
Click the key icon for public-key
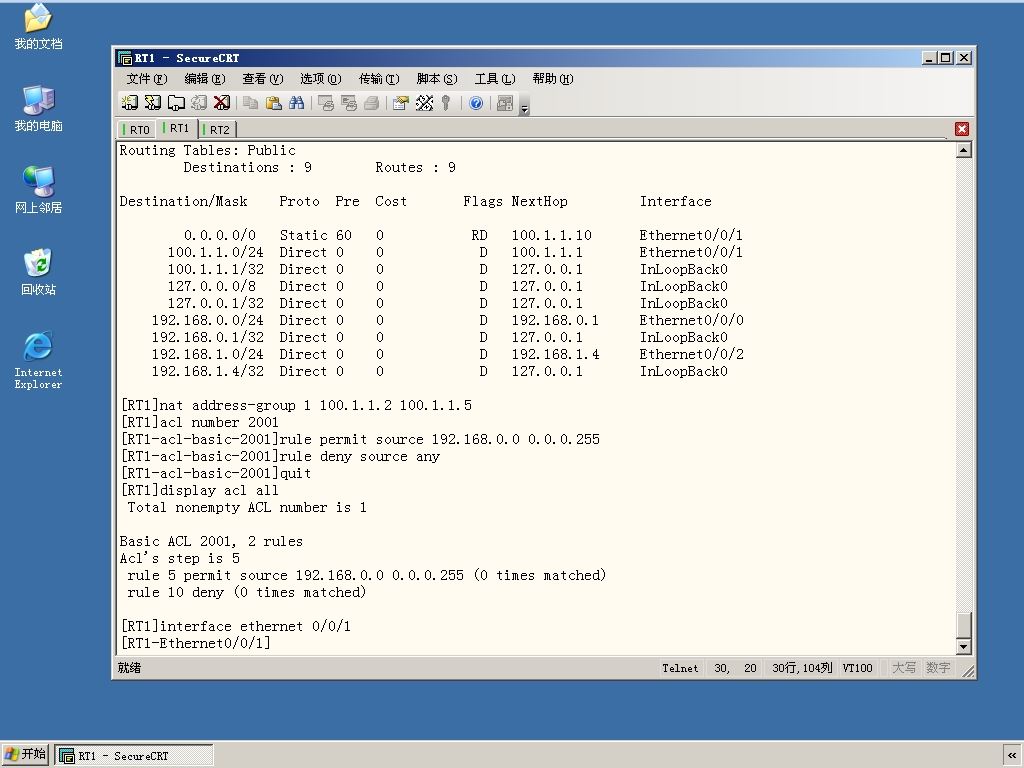coord(446,103)
